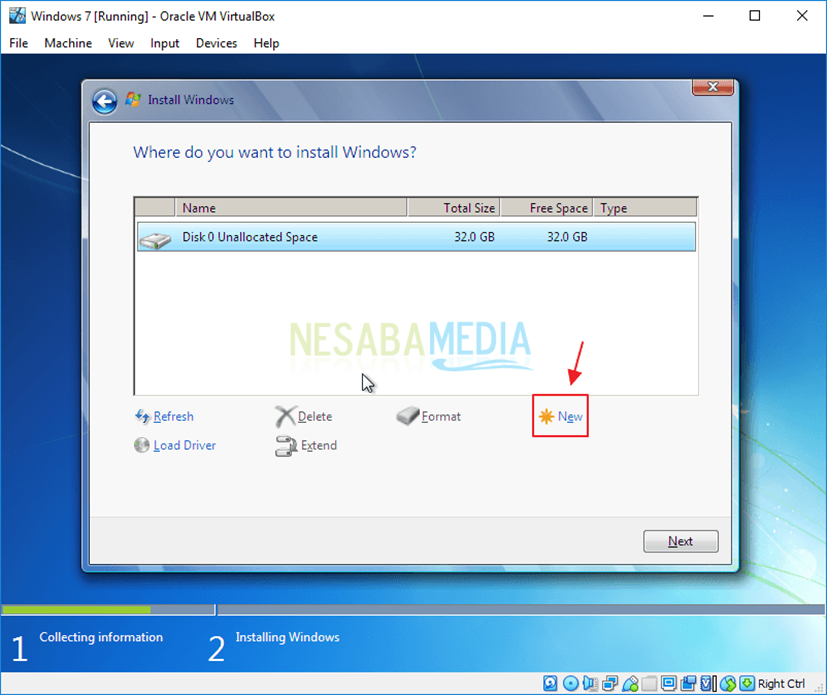The height and width of the screenshot is (695, 827).
Task: Select Disk 0 Unallocated Space row
Action: pos(415,237)
